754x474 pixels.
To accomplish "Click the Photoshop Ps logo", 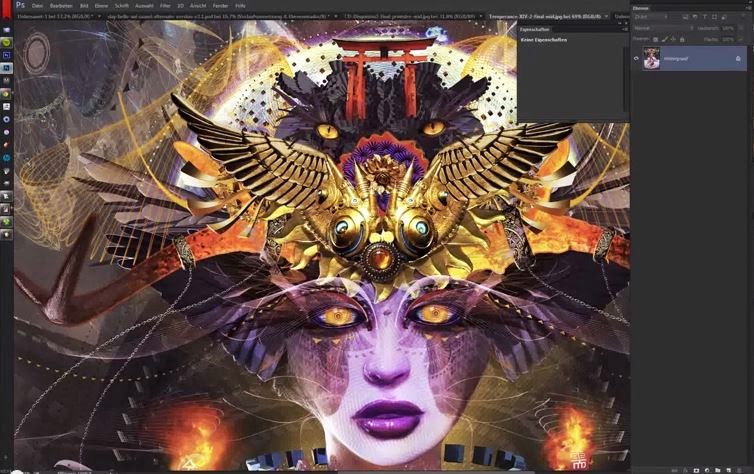I will tap(20, 5).
